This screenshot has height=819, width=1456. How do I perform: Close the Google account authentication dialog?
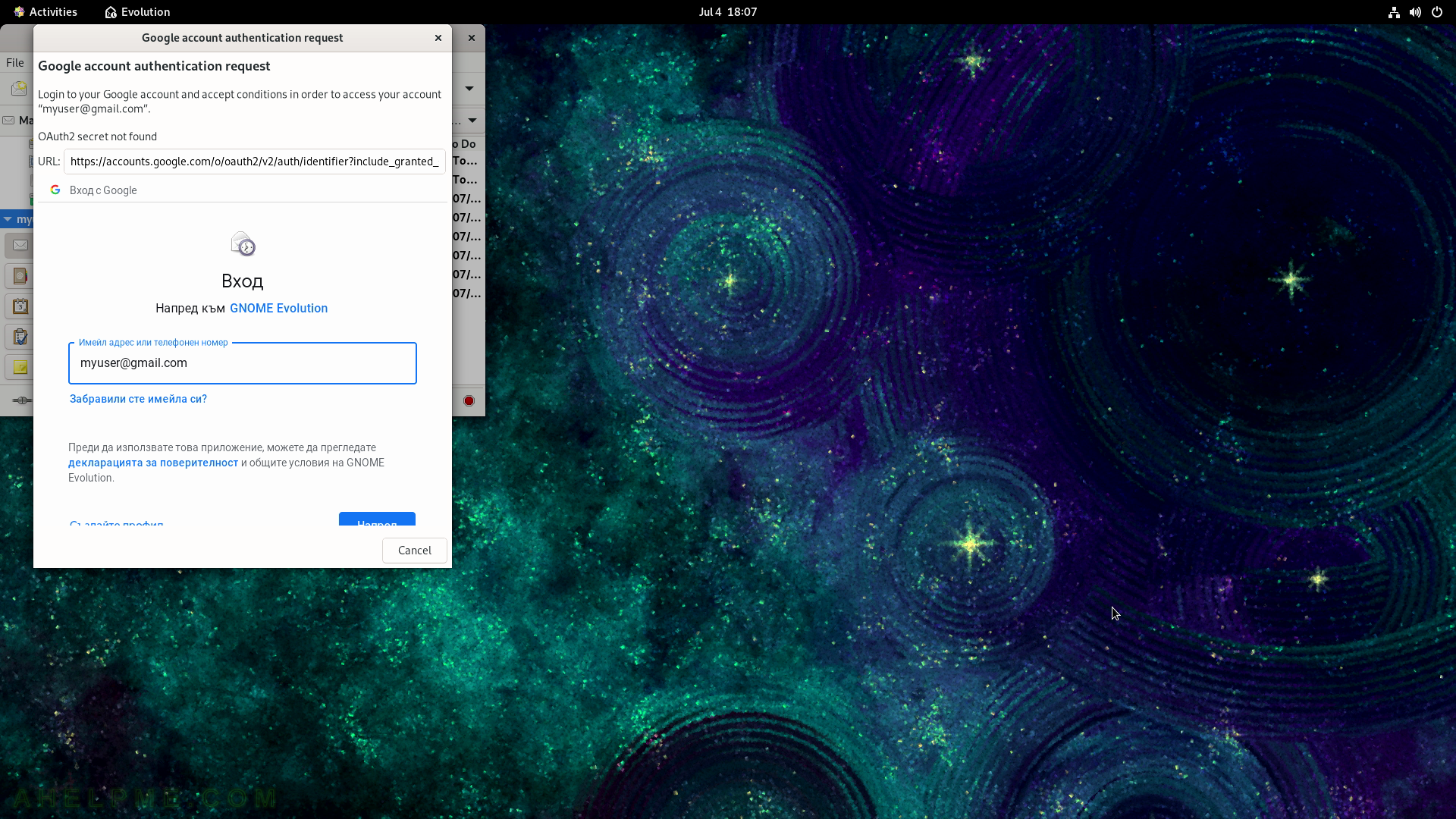(438, 38)
